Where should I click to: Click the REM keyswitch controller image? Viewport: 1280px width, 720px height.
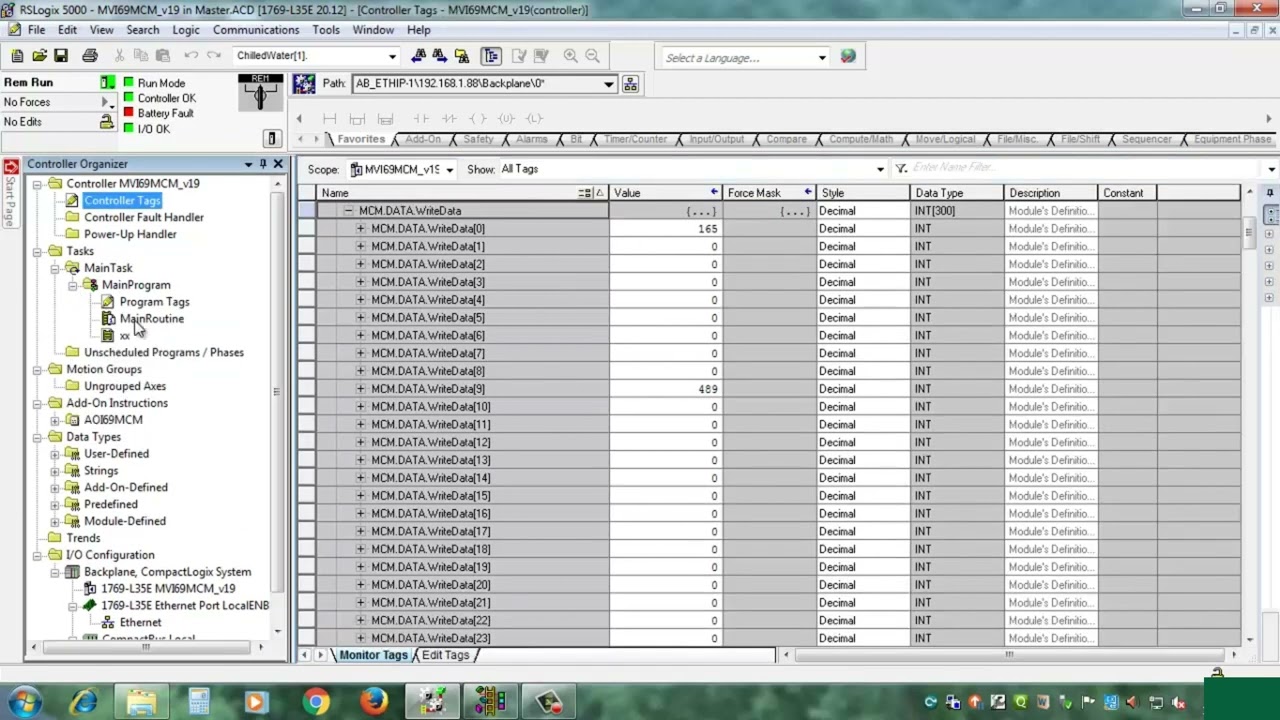(260, 93)
